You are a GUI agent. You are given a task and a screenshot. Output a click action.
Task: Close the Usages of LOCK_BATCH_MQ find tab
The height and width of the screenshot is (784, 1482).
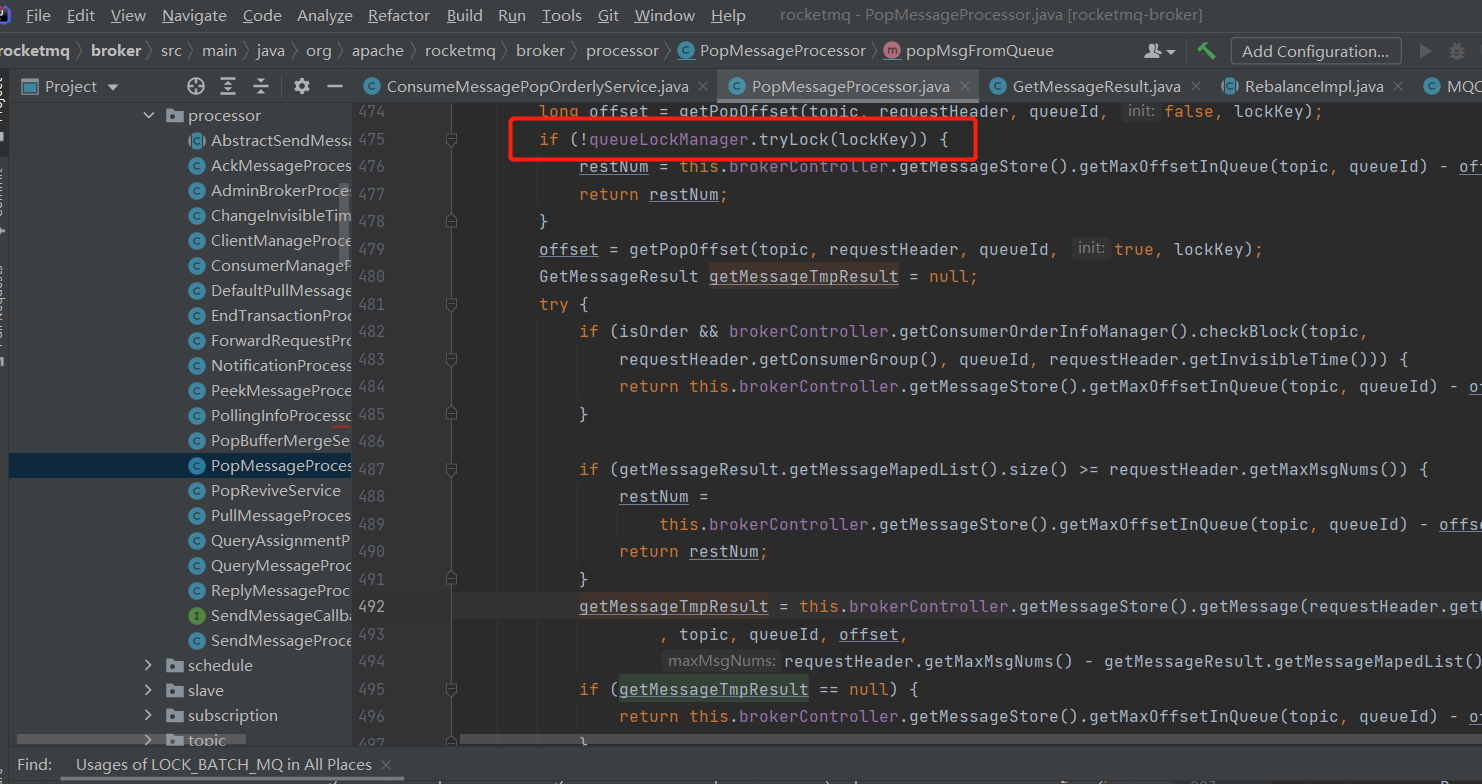[386, 765]
